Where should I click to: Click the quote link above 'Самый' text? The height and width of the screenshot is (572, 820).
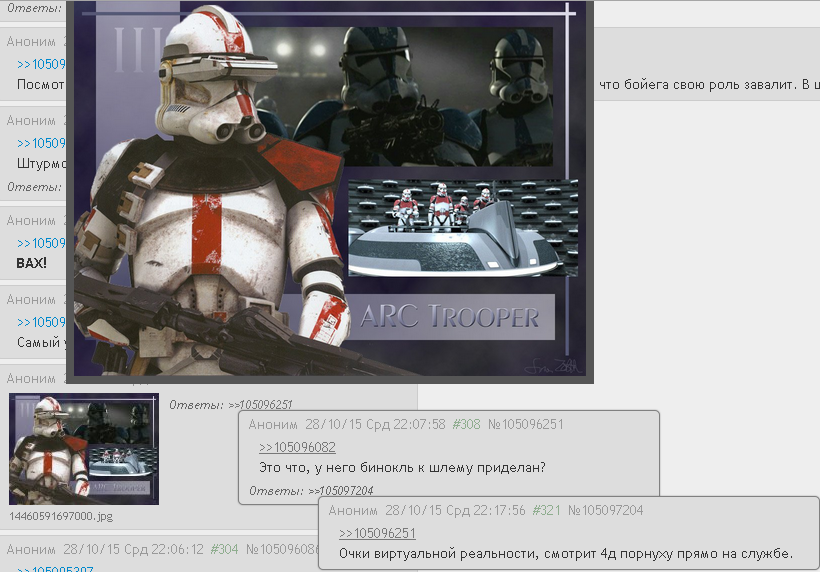point(41,322)
